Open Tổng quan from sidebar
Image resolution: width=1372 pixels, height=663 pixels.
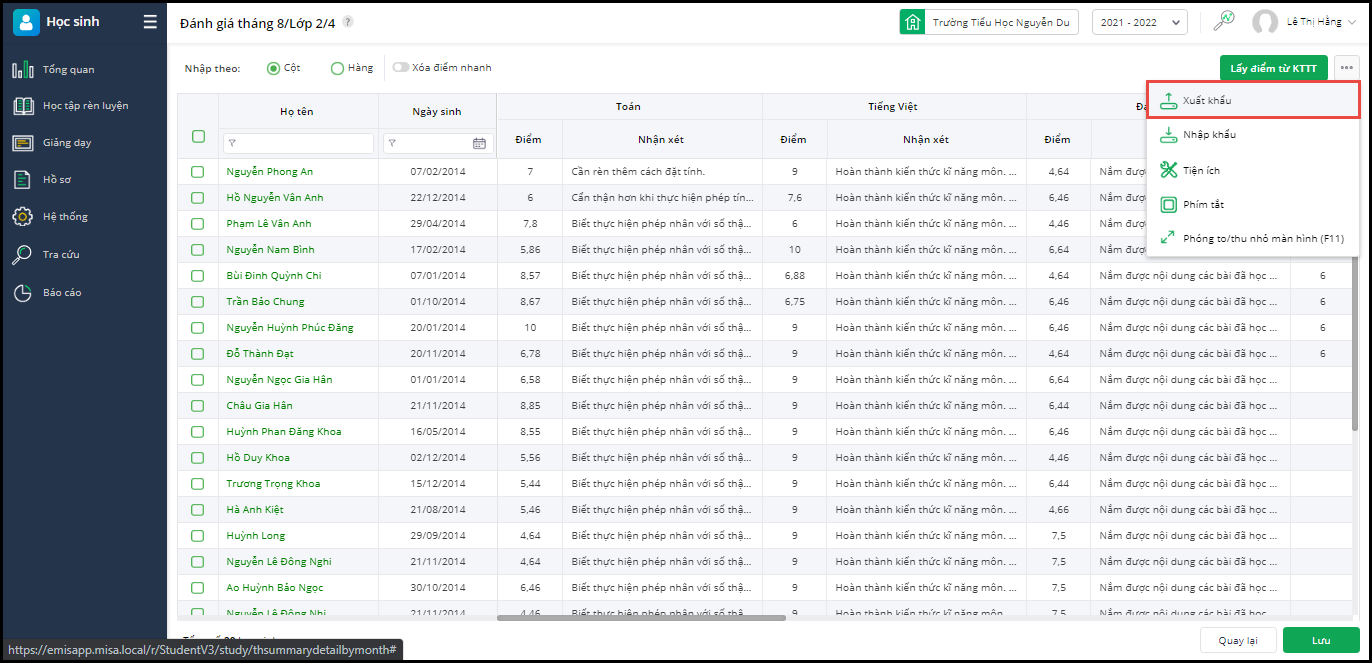tap(68, 70)
